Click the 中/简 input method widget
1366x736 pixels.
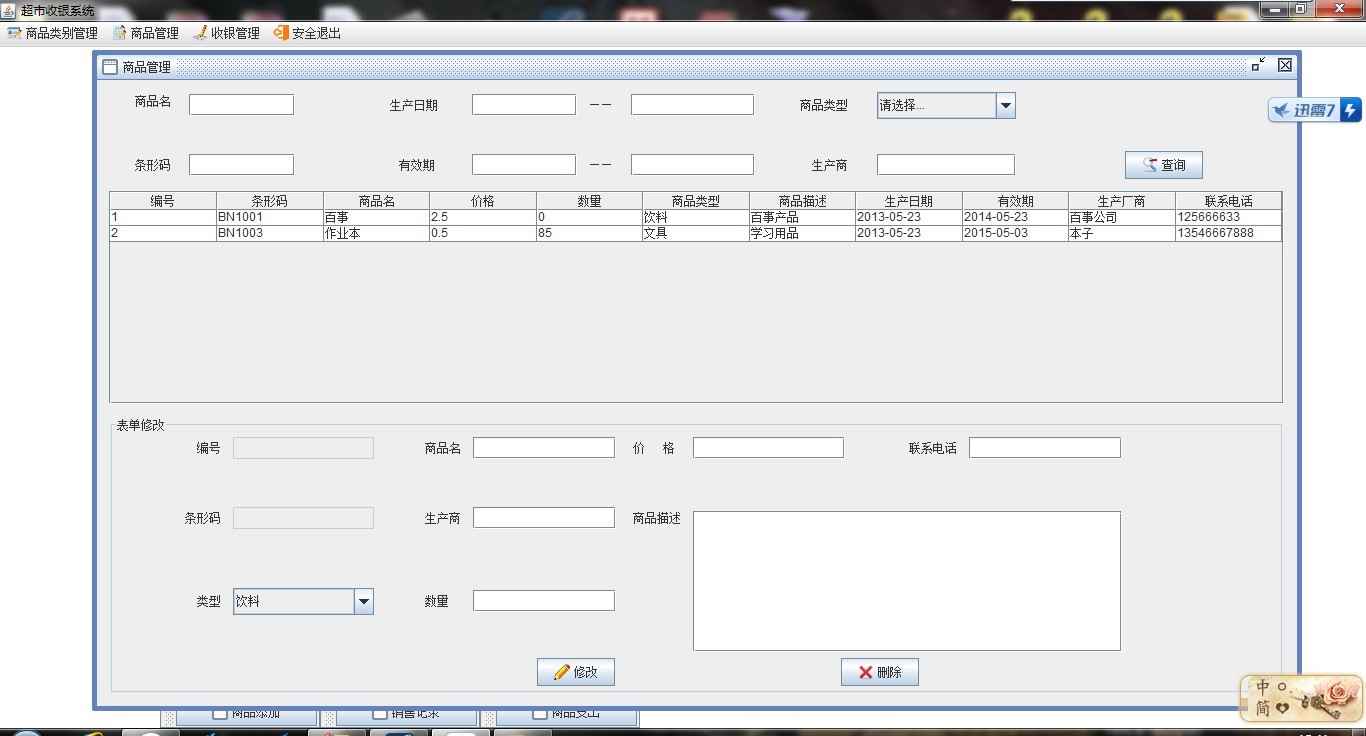(x=1301, y=698)
